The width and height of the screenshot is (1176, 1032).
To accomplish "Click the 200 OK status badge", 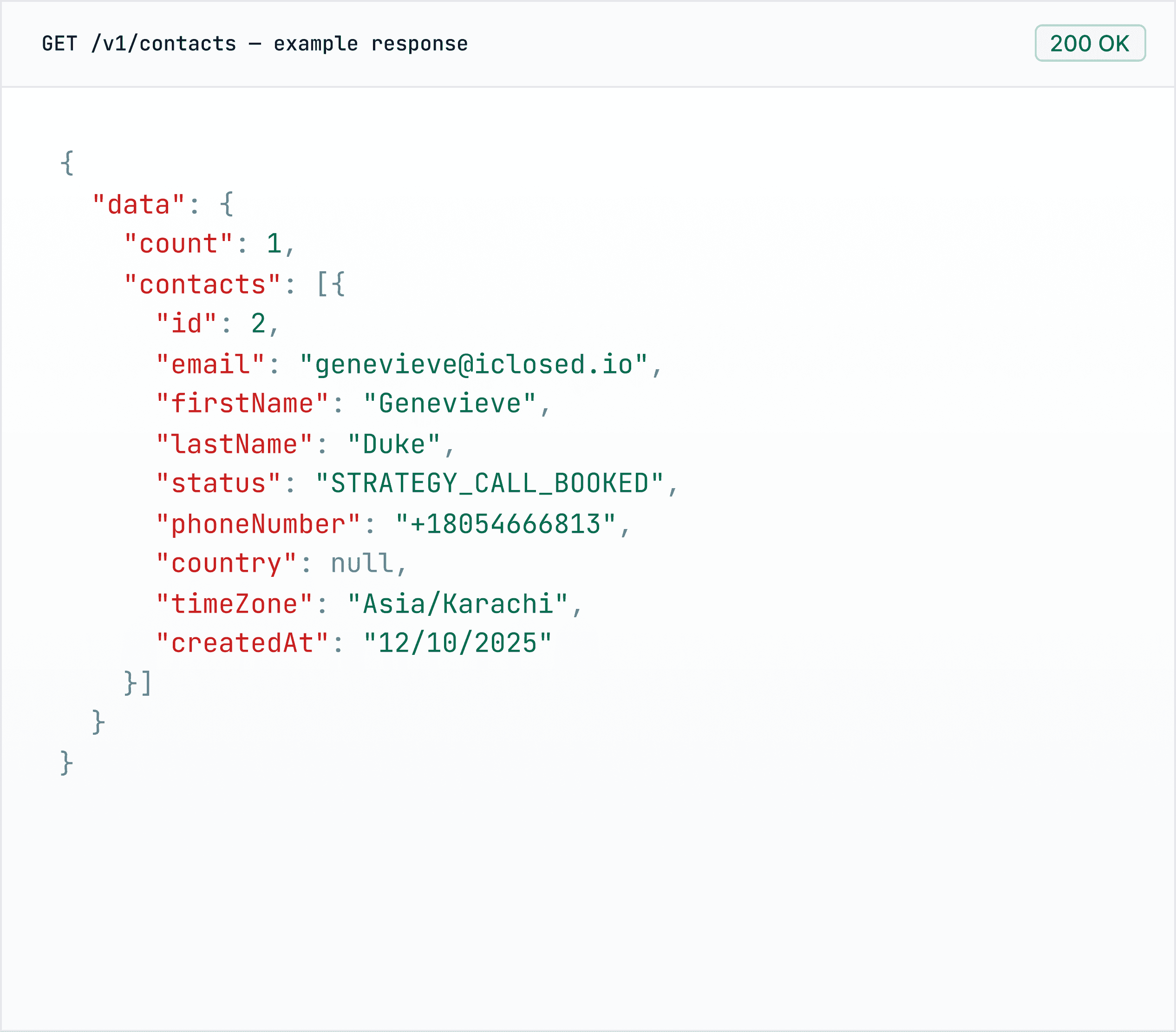I will click(x=1090, y=43).
